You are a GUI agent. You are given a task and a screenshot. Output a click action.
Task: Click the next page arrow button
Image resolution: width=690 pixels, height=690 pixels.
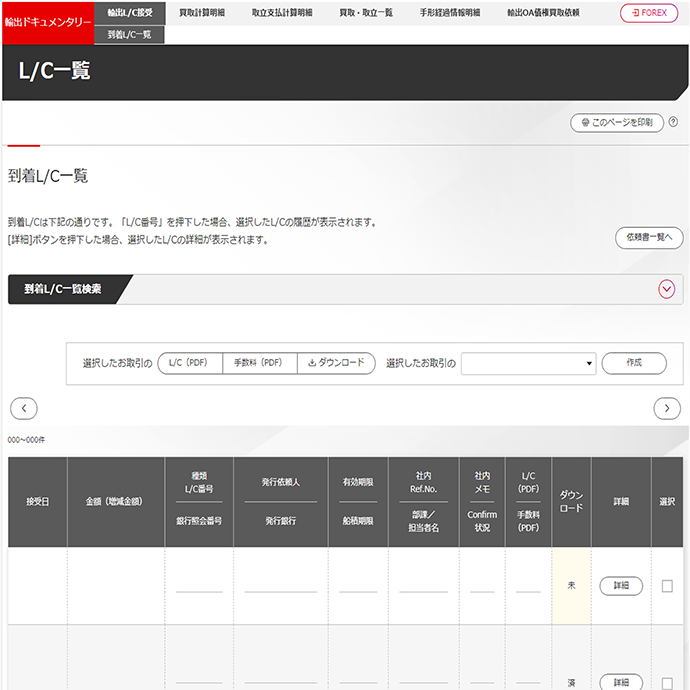(x=667, y=408)
